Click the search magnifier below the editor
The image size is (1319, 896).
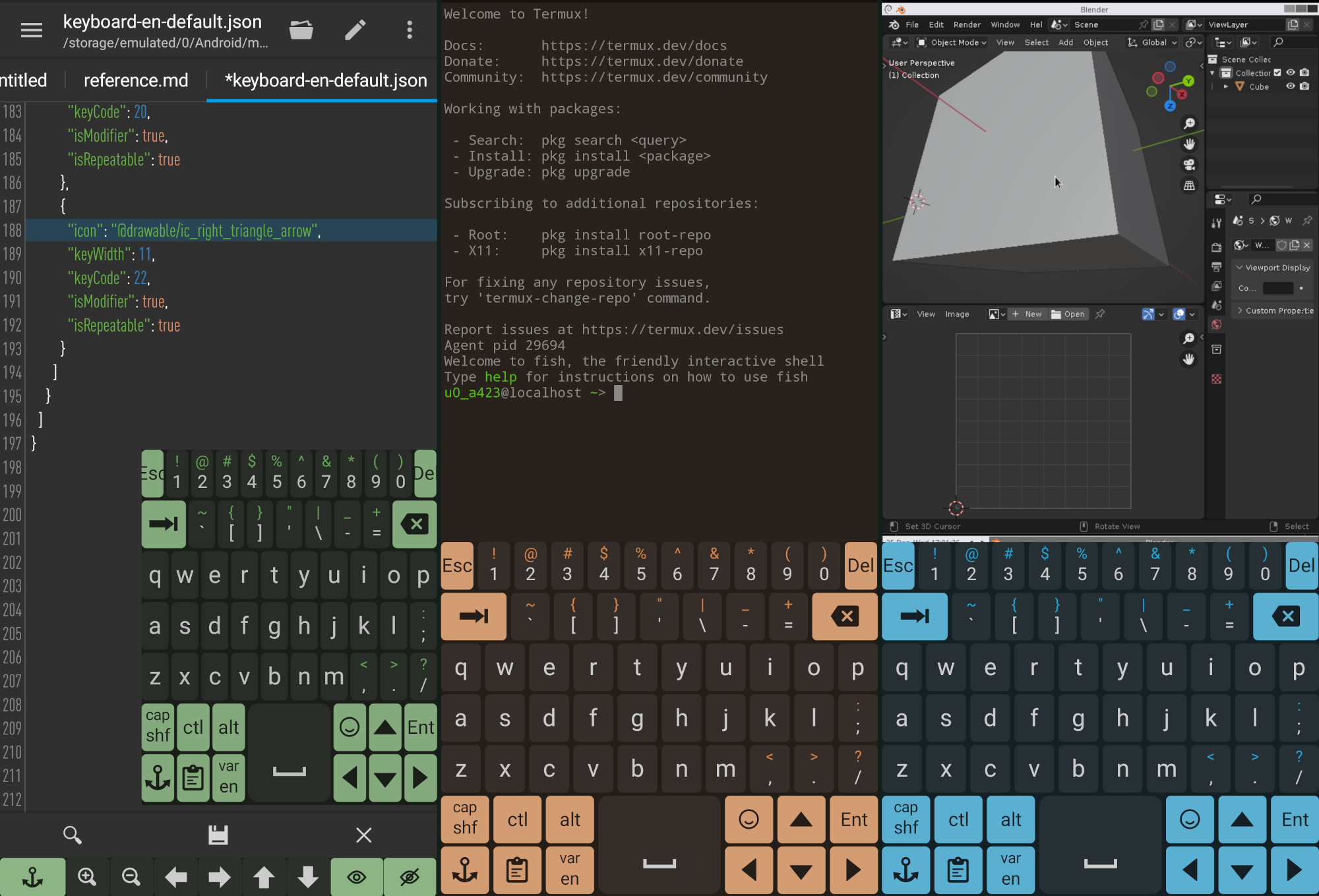(73, 835)
